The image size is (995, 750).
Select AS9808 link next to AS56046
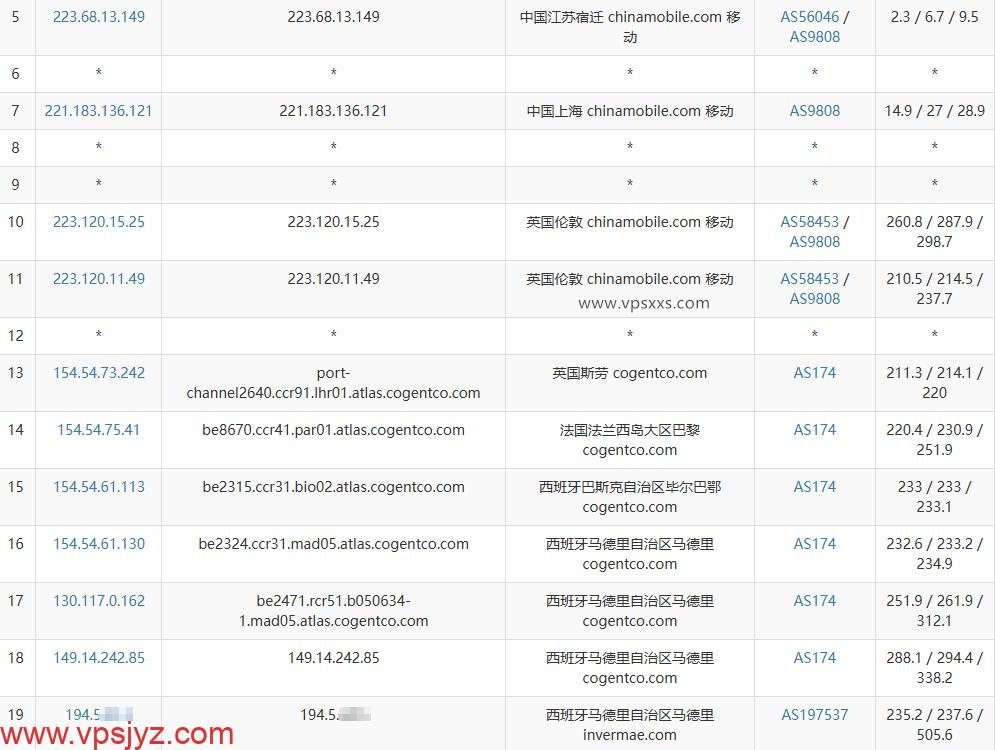tap(814, 36)
